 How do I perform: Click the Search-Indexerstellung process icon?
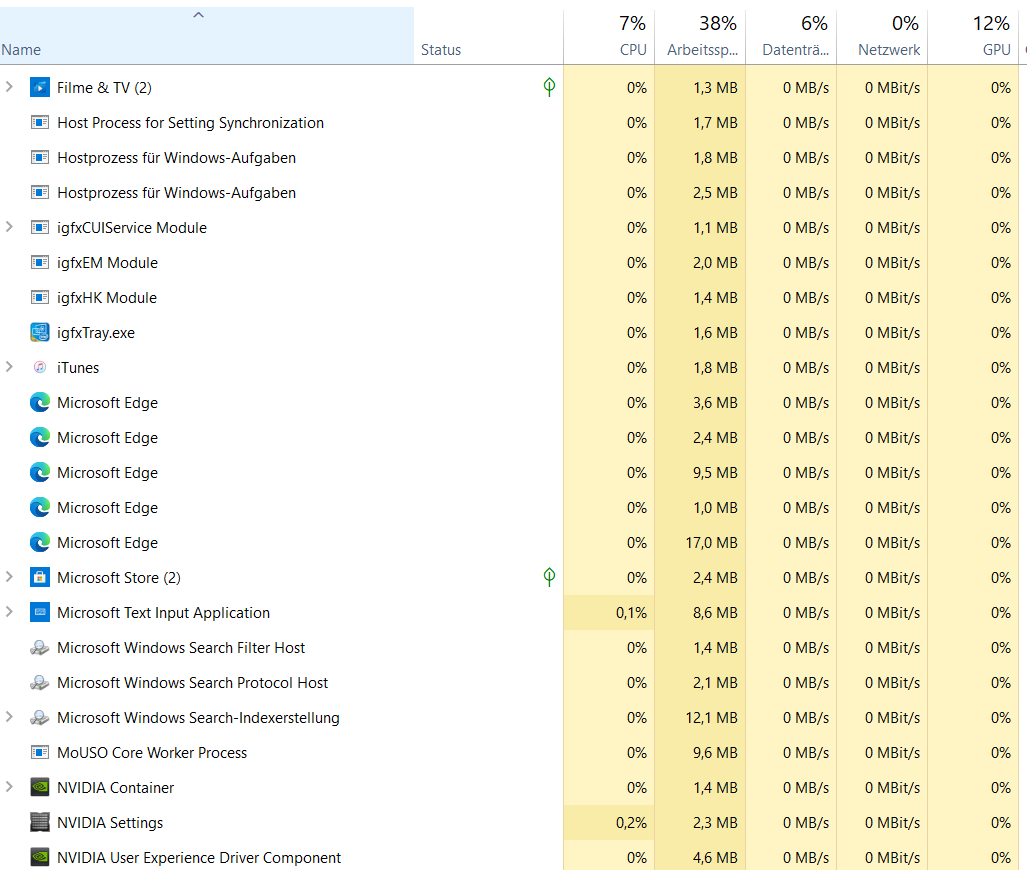pos(40,717)
